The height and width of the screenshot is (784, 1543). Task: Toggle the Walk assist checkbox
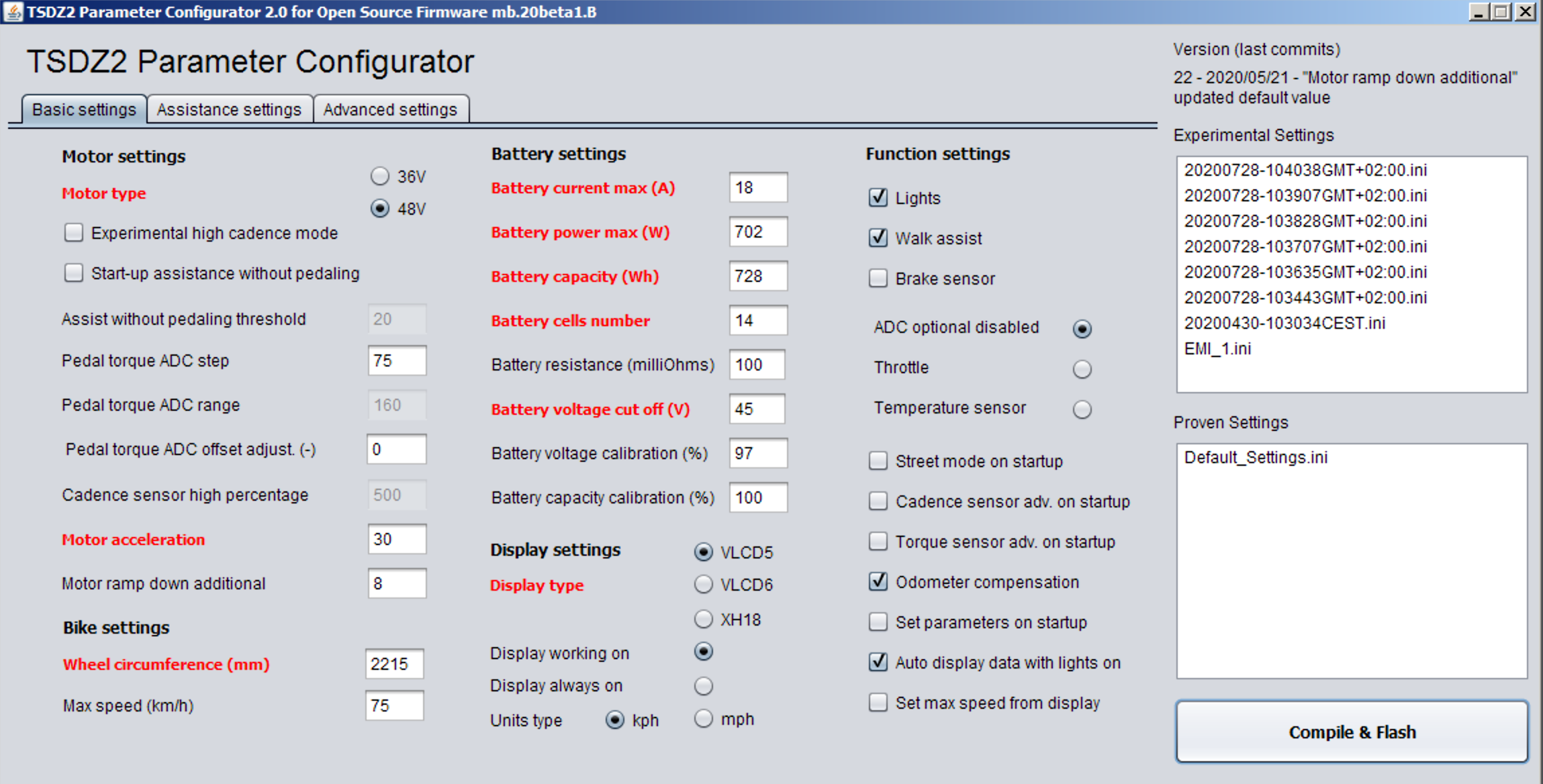click(925, 238)
